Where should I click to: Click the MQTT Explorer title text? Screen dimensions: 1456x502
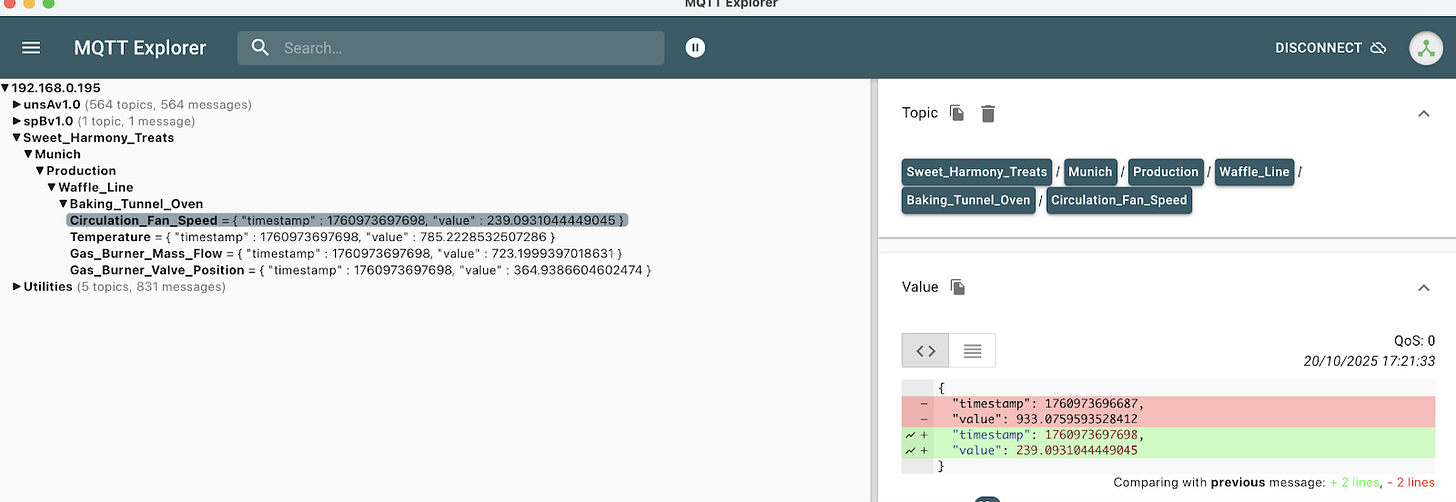tap(140, 48)
